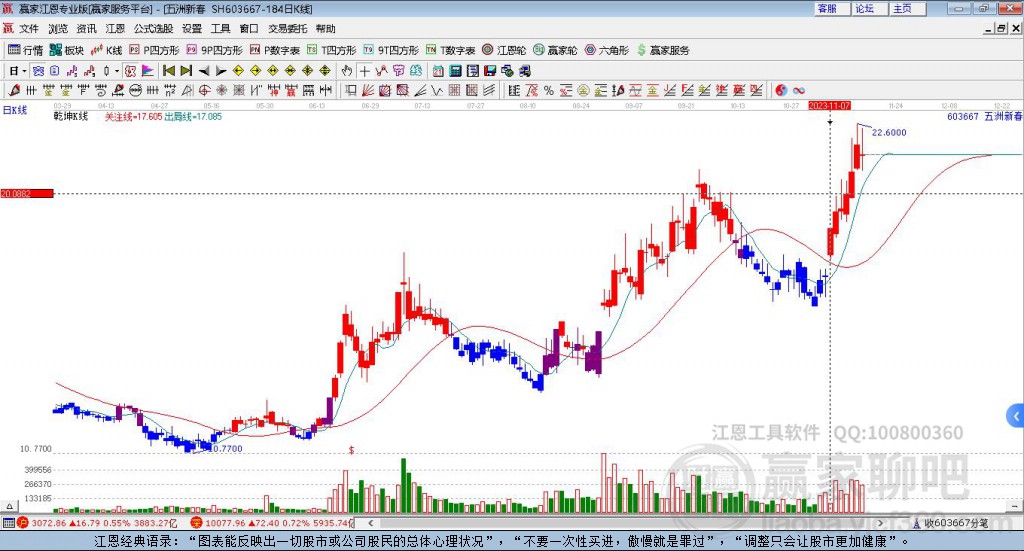Viewport: 1024px width, 551px height.
Task: Open the T数字表 tool
Action: (x=451, y=50)
